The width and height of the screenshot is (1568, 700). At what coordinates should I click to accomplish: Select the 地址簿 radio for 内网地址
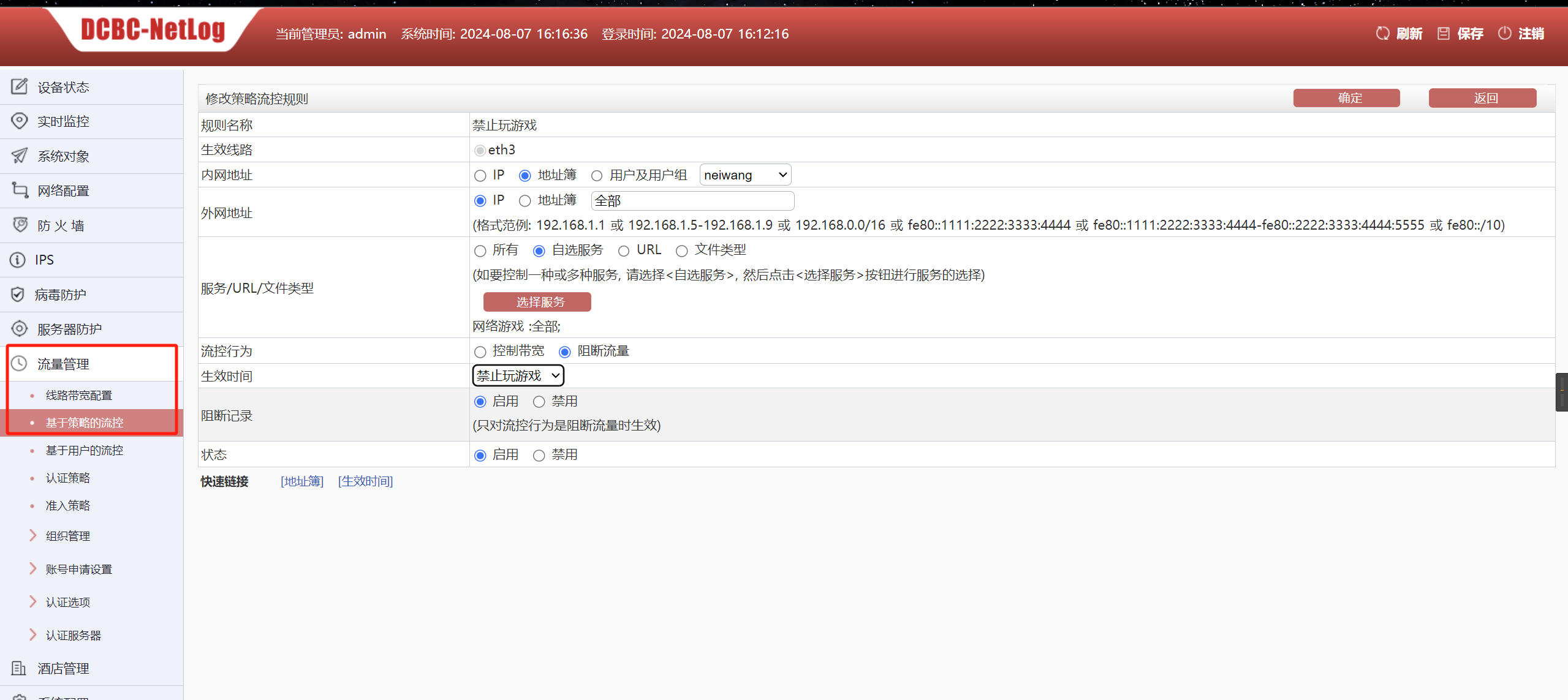tap(524, 175)
